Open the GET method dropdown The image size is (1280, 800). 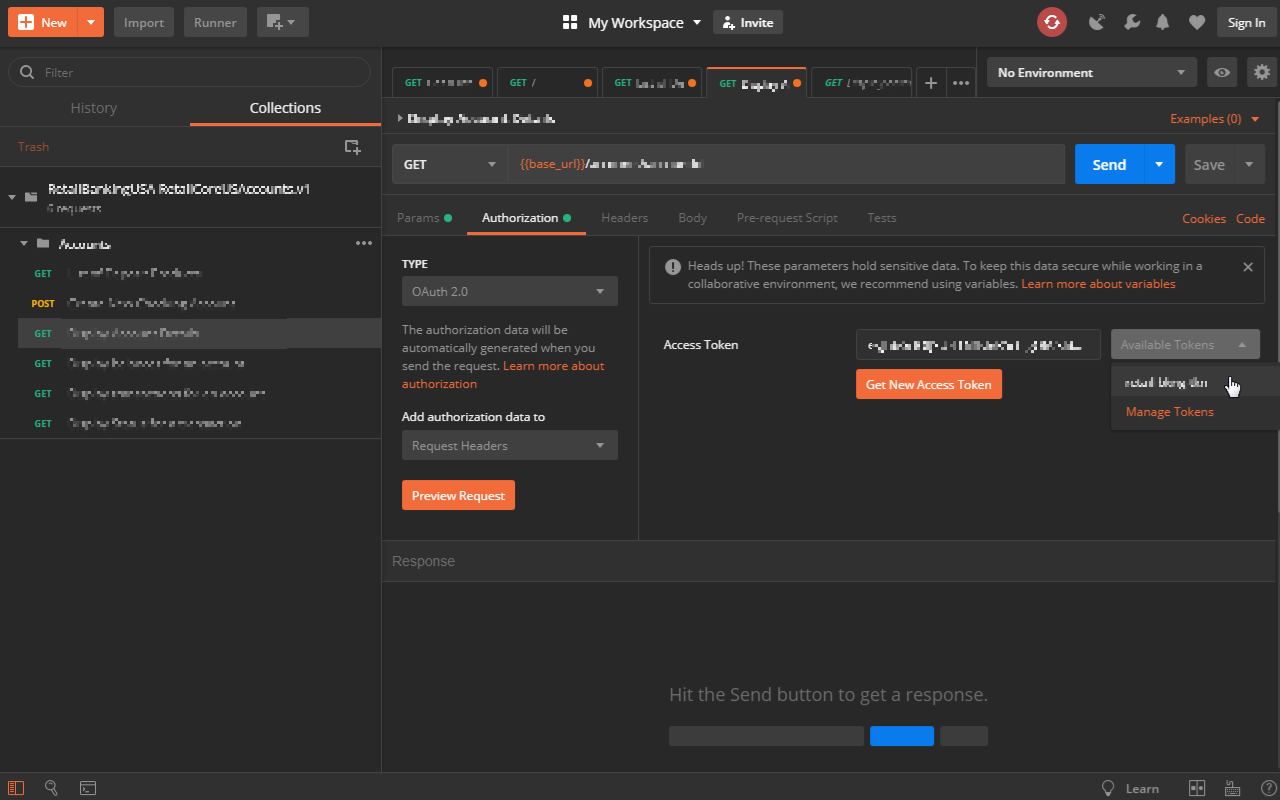(449, 164)
